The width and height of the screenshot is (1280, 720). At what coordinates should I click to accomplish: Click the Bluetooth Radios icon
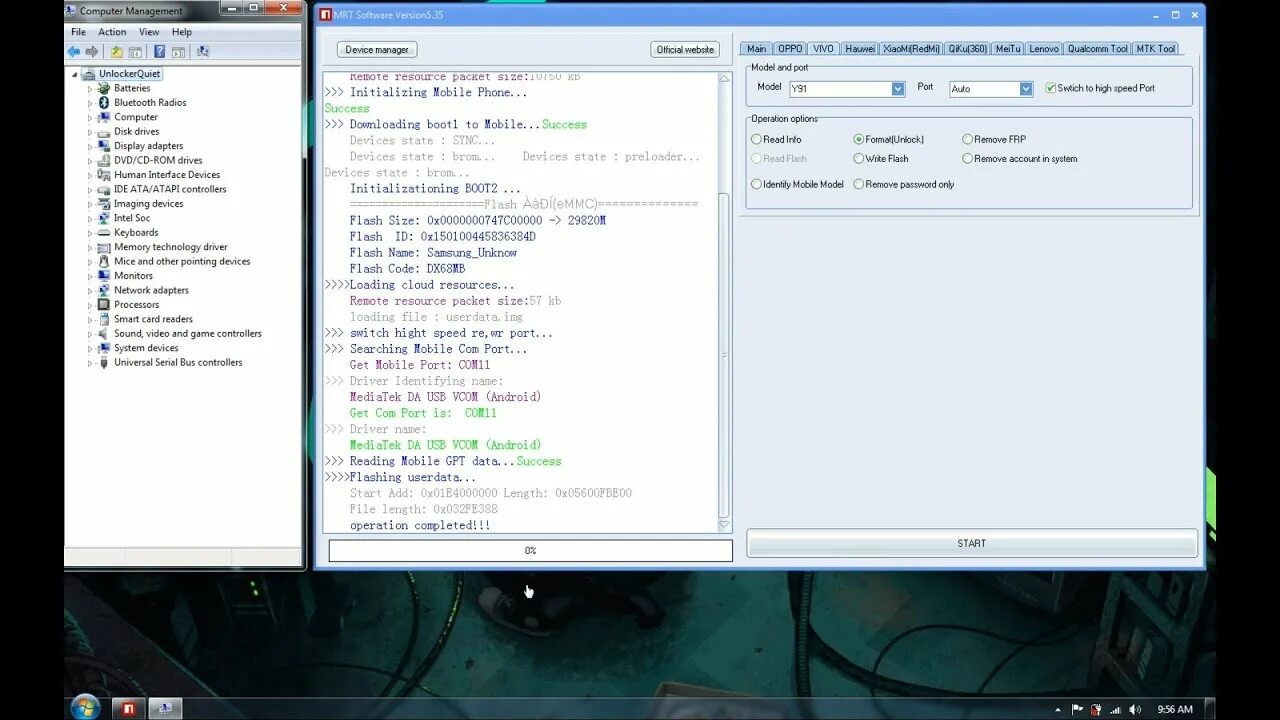click(104, 102)
